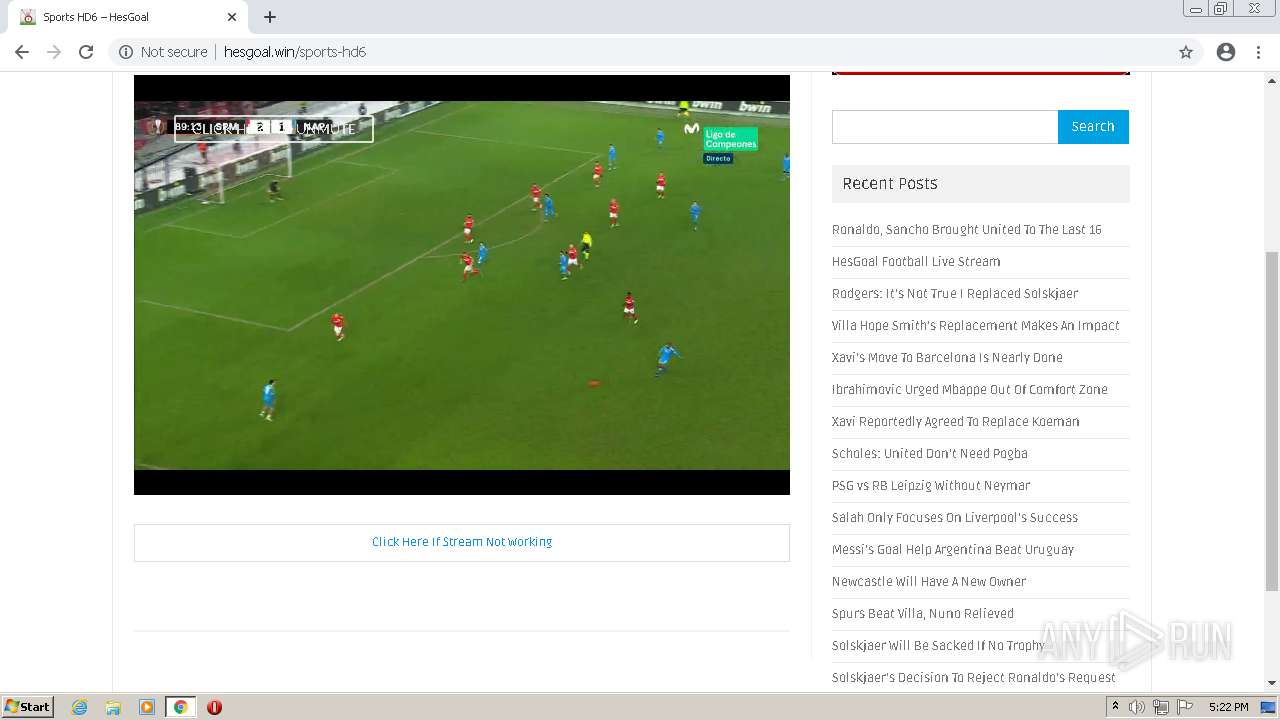Image resolution: width=1280 pixels, height=720 pixels.
Task: Click the page vertical scrollbar thumb
Action: pos(1272,420)
